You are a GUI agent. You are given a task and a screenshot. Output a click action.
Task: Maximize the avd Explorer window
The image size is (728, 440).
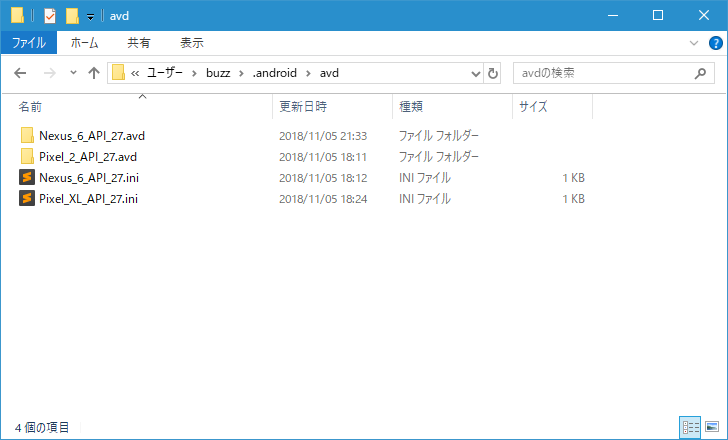pyautogui.click(x=658, y=15)
